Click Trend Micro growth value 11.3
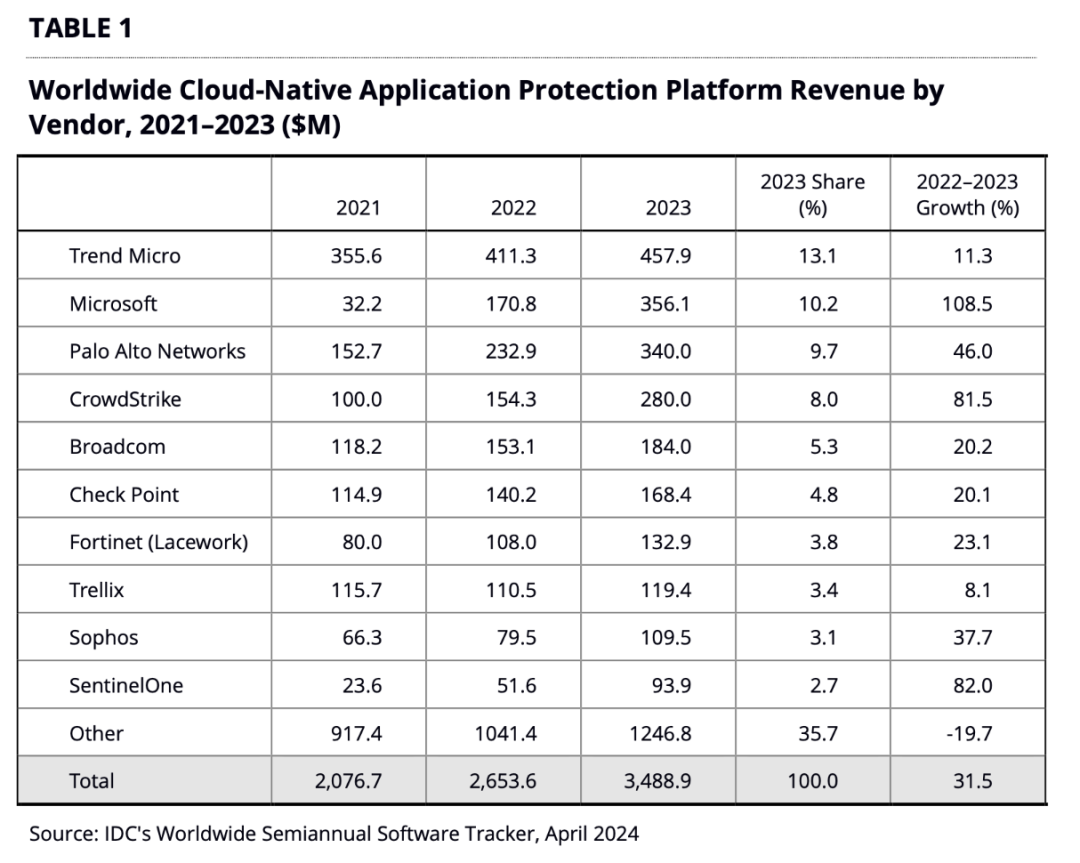1080x863 pixels. [973, 256]
